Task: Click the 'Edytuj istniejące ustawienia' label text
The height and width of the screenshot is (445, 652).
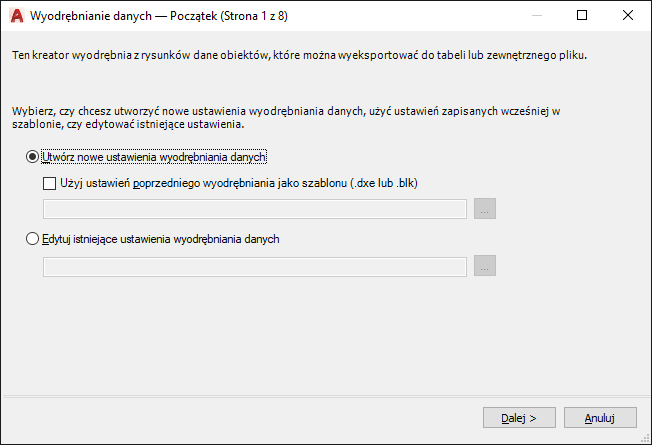Action: (x=162, y=239)
